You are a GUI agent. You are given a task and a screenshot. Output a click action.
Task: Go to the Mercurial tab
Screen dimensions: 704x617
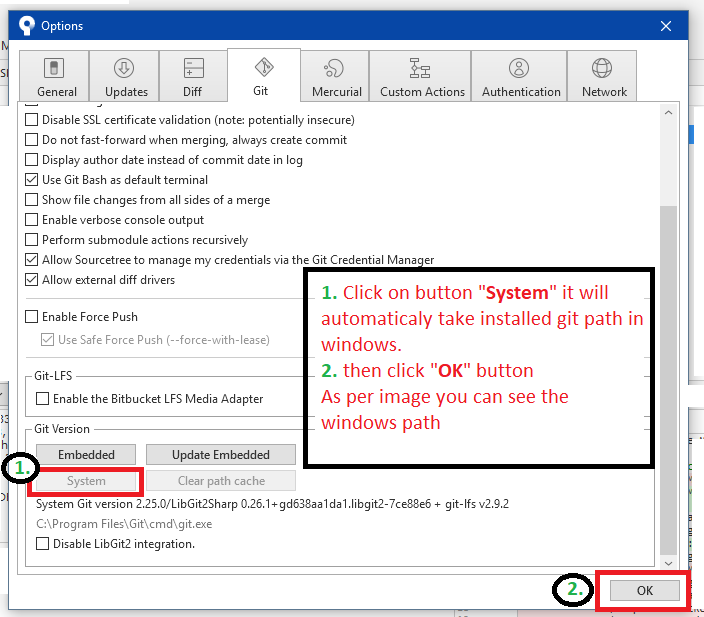click(335, 76)
